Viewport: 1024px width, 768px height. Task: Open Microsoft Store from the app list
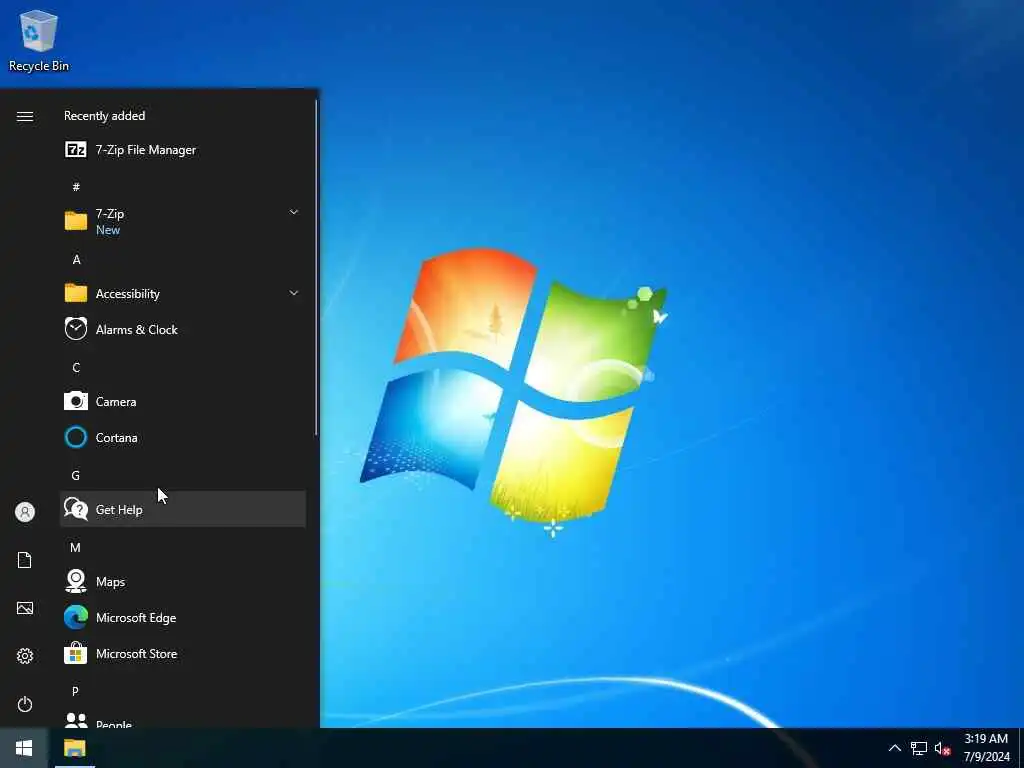[x=183, y=653]
